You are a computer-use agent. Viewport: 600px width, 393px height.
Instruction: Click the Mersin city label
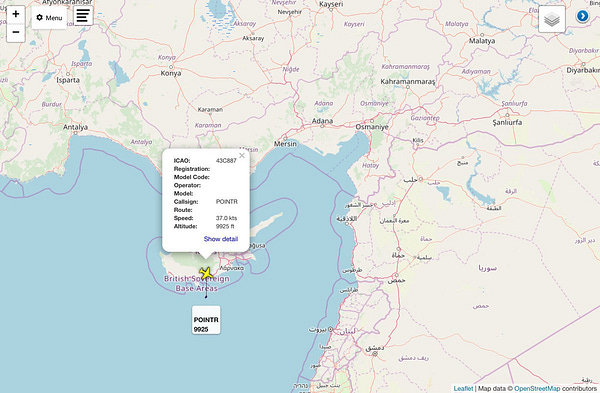point(285,144)
